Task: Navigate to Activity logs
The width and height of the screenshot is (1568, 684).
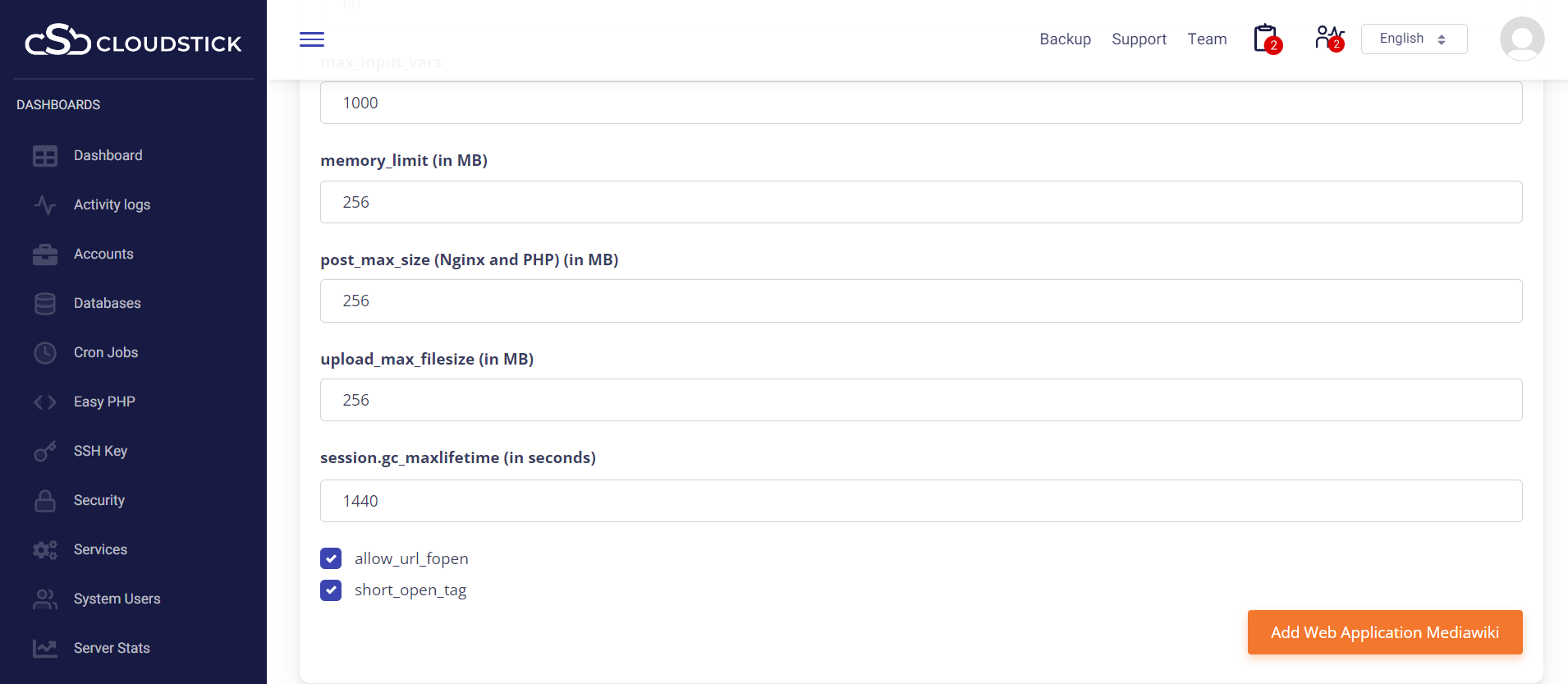Action: (x=112, y=204)
